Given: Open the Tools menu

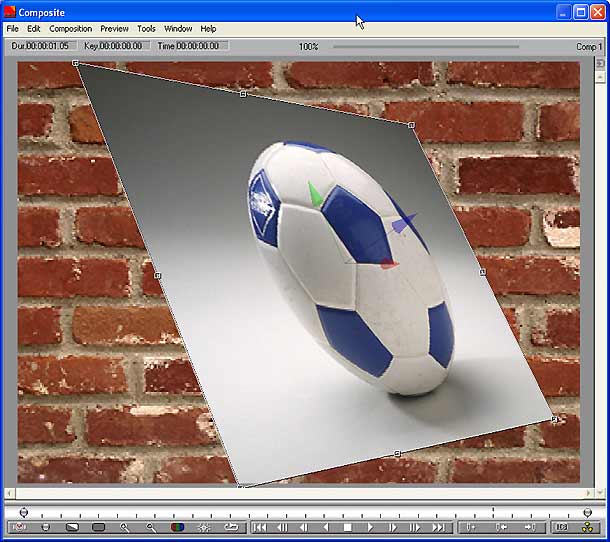Looking at the screenshot, I should point(146,29).
